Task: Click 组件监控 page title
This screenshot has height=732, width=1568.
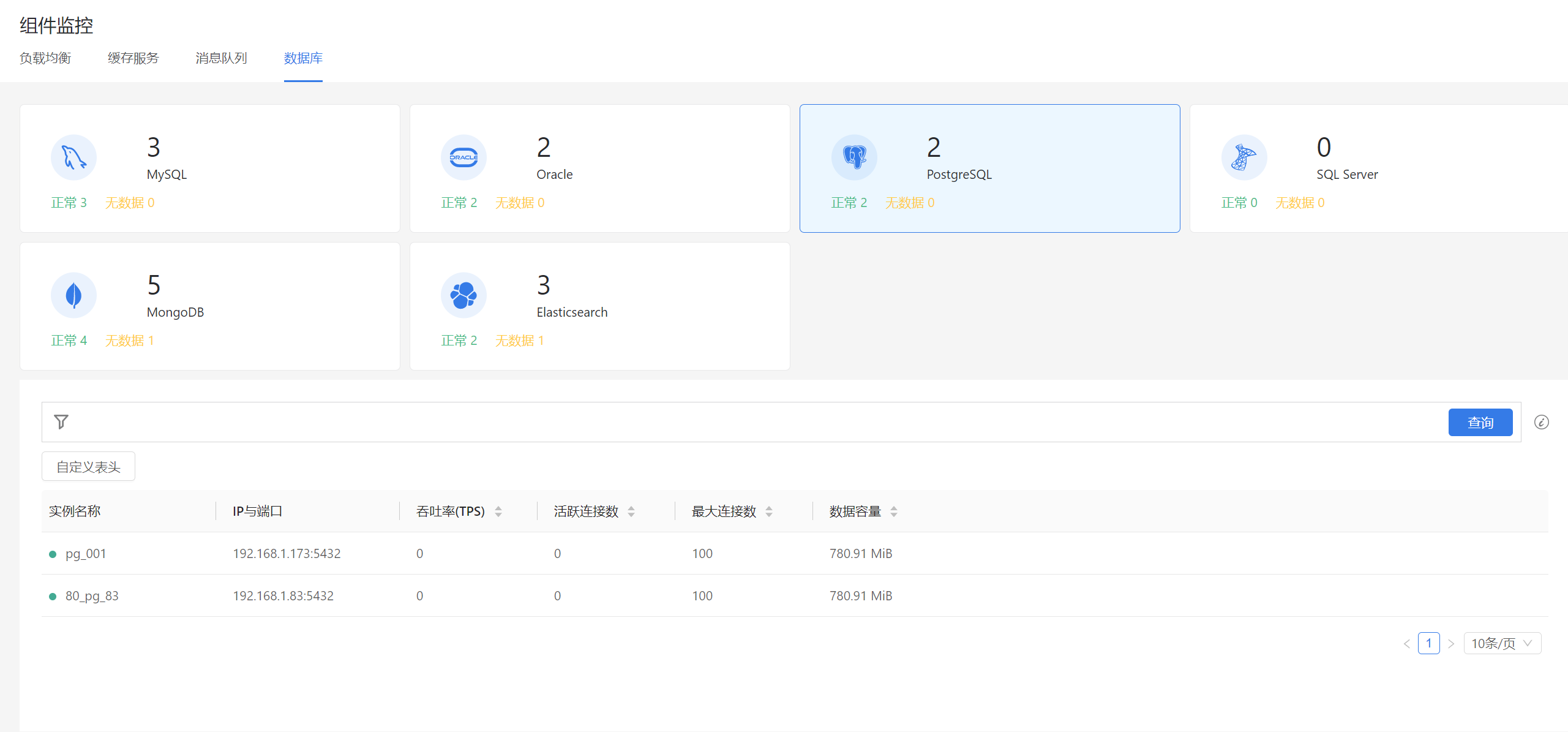Action: click(56, 26)
